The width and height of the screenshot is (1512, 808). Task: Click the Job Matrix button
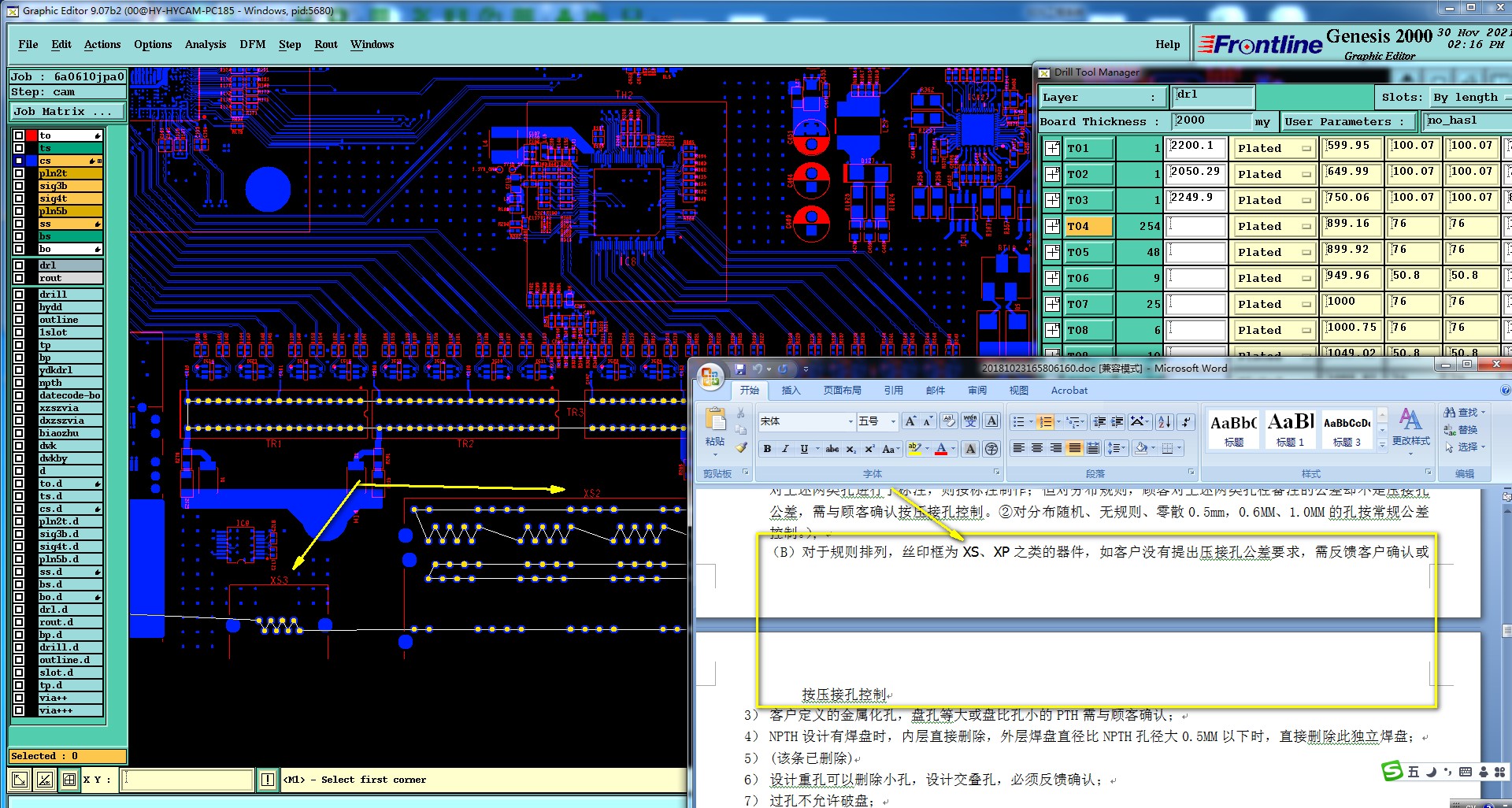point(67,111)
